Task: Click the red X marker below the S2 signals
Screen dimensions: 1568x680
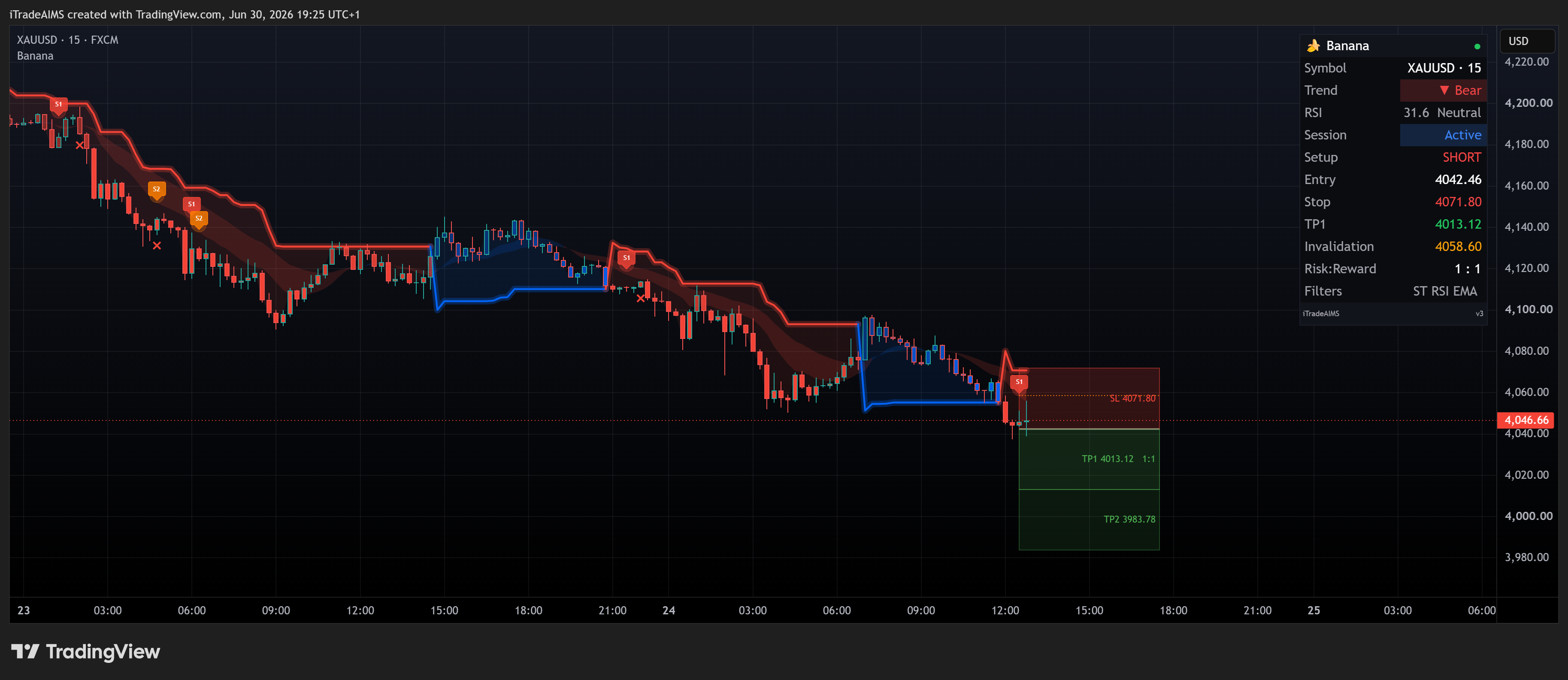Action: pyautogui.click(x=157, y=245)
